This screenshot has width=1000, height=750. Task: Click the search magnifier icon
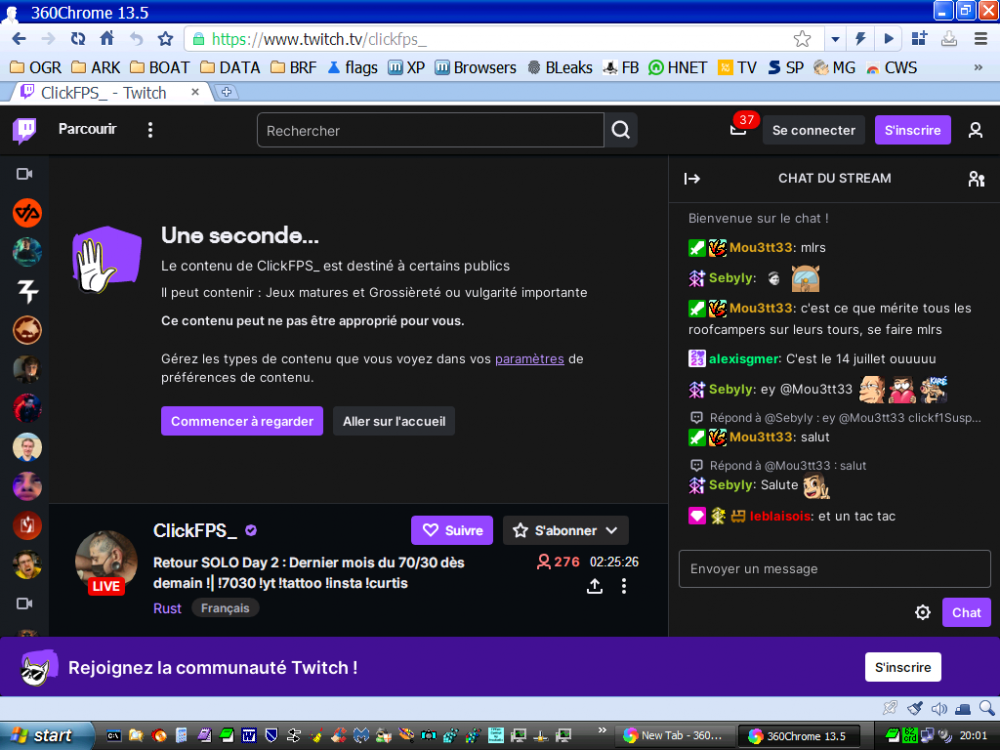pos(620,130)
